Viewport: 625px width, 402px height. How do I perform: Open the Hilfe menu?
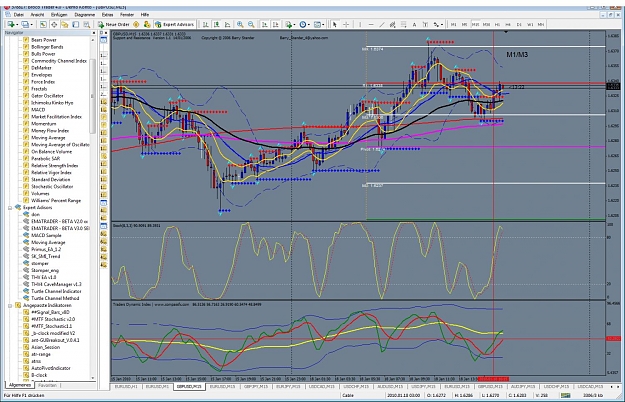(x=145, y=14)
